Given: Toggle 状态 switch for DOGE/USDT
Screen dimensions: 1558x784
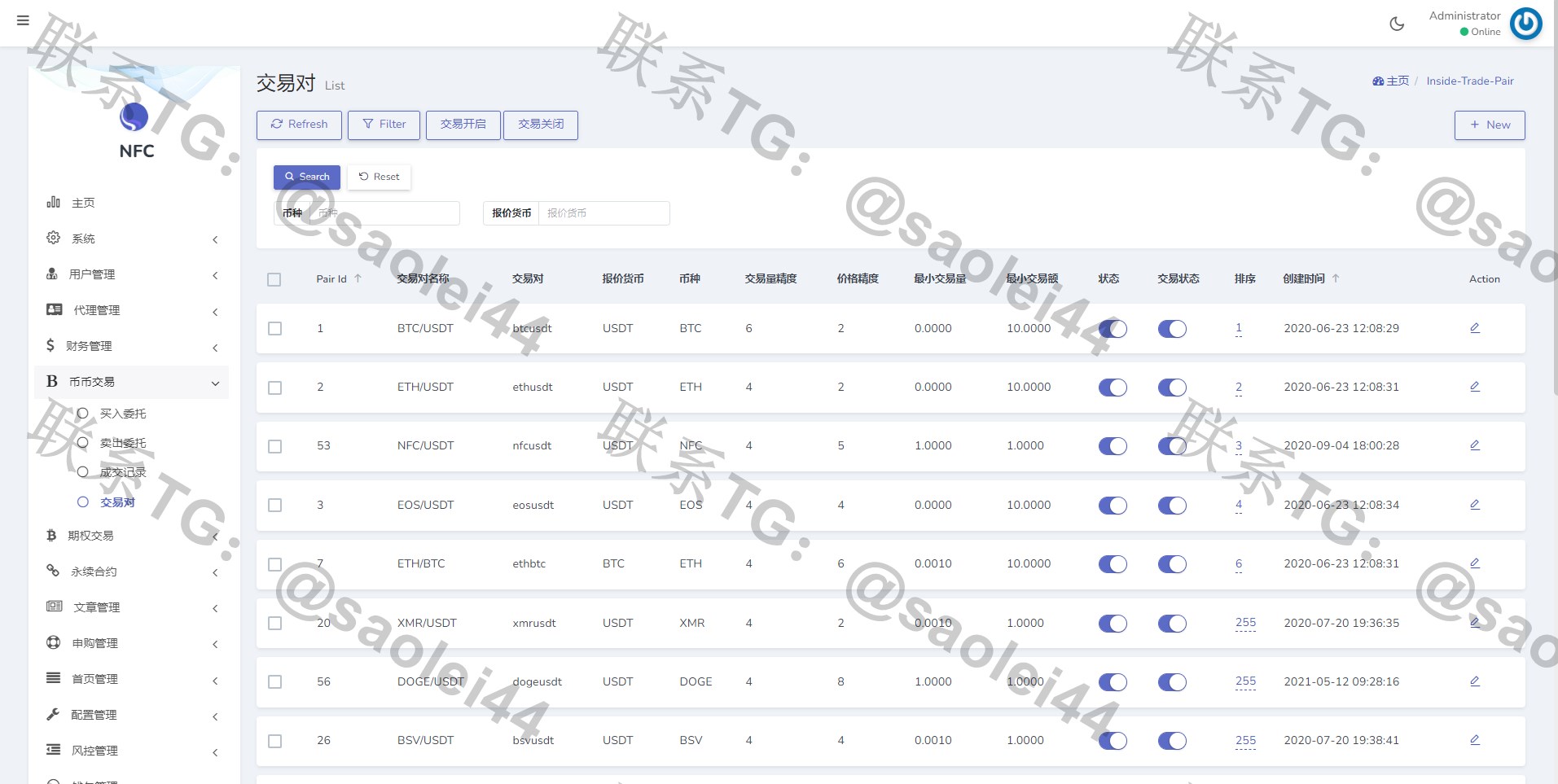Looking at the screenshot, I should click(x=1113, y=681).
